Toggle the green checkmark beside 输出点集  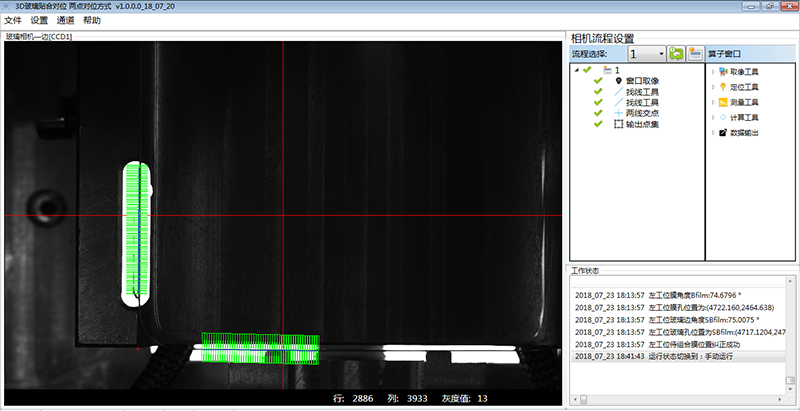(597, 124)
